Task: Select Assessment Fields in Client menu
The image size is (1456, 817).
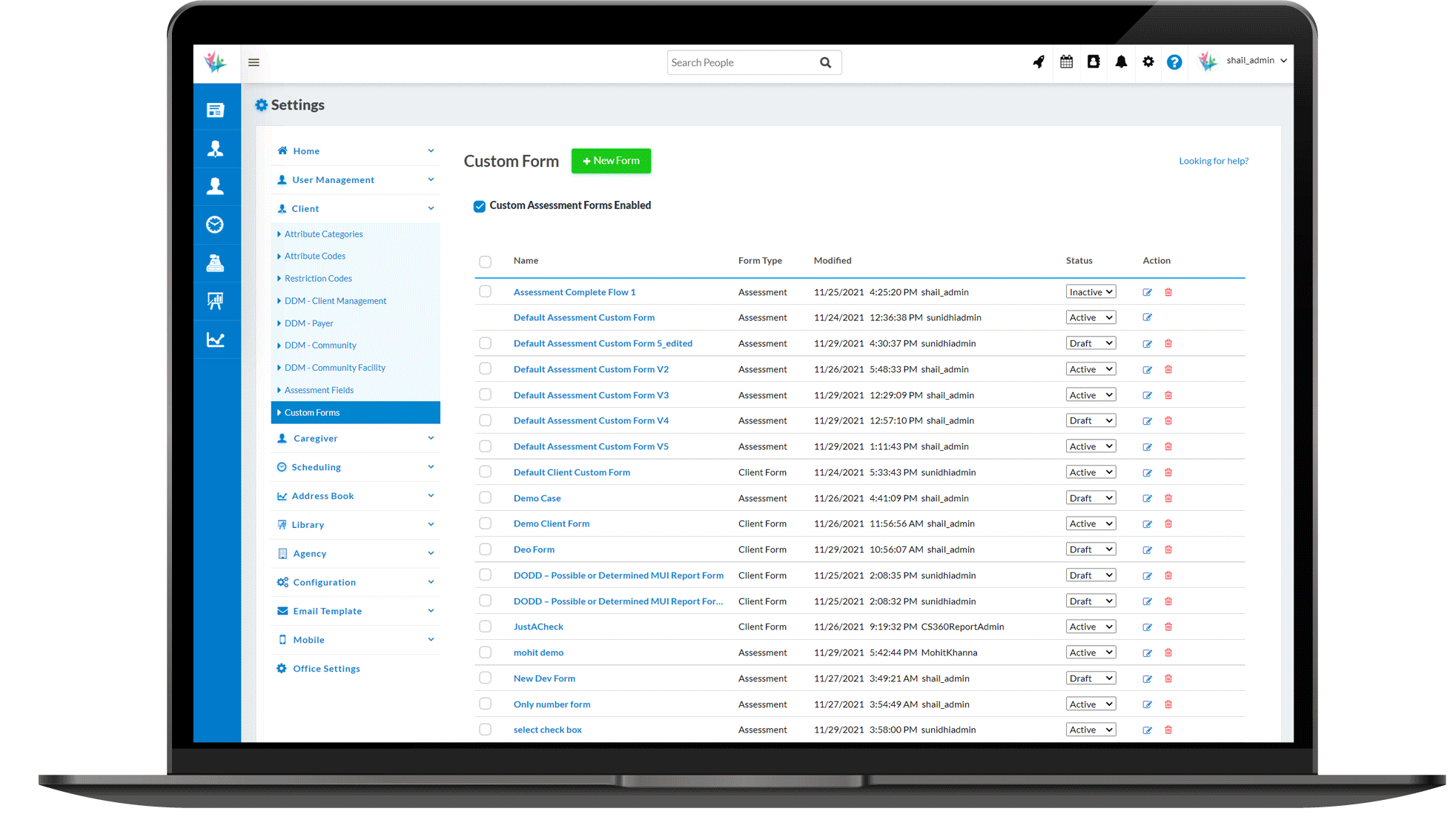Action: click(x=319, y=391)
